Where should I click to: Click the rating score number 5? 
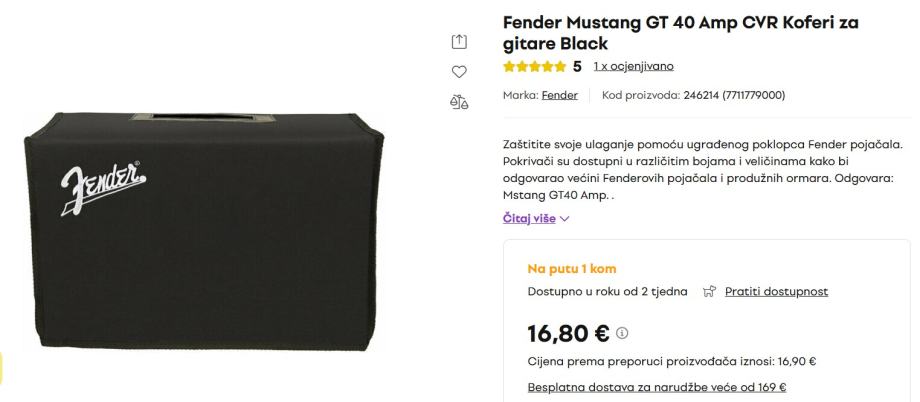[x=577, y=66]
